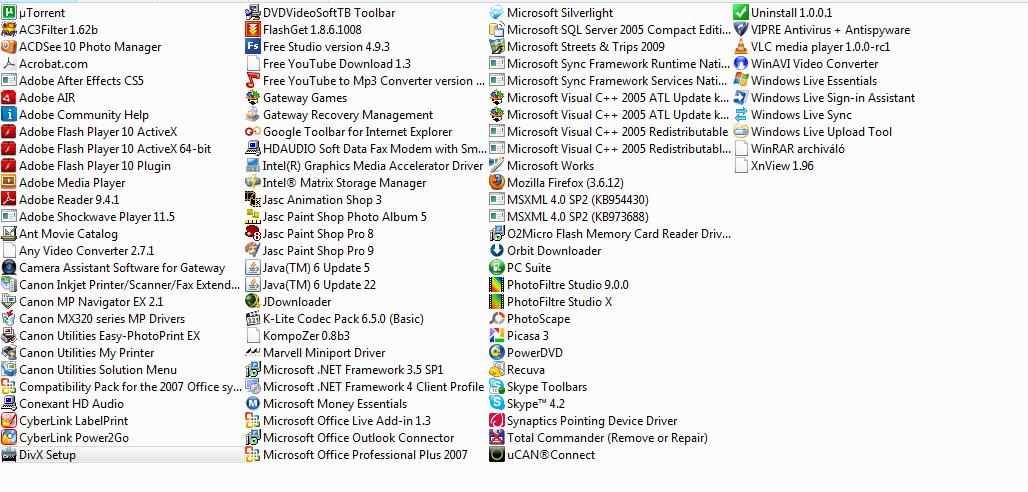1028x492 pixels.
Task: Select the Orbit Downloader icon
Action: coord(496,251)
